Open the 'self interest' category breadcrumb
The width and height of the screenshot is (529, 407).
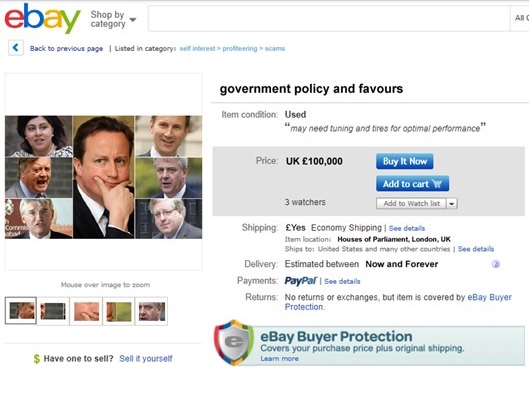coord(197,49)
